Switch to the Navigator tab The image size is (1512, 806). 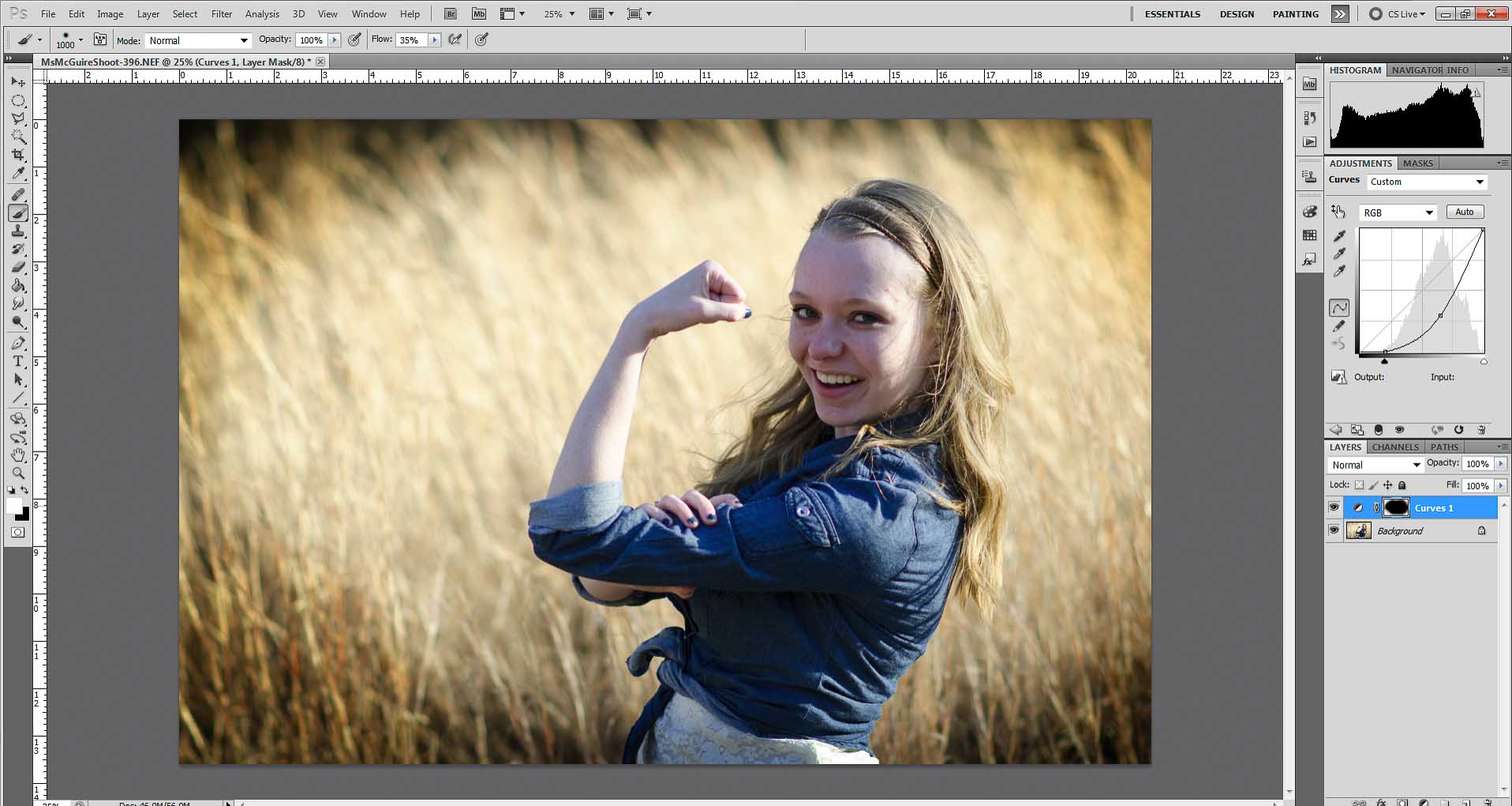[x=1416, y=70]
